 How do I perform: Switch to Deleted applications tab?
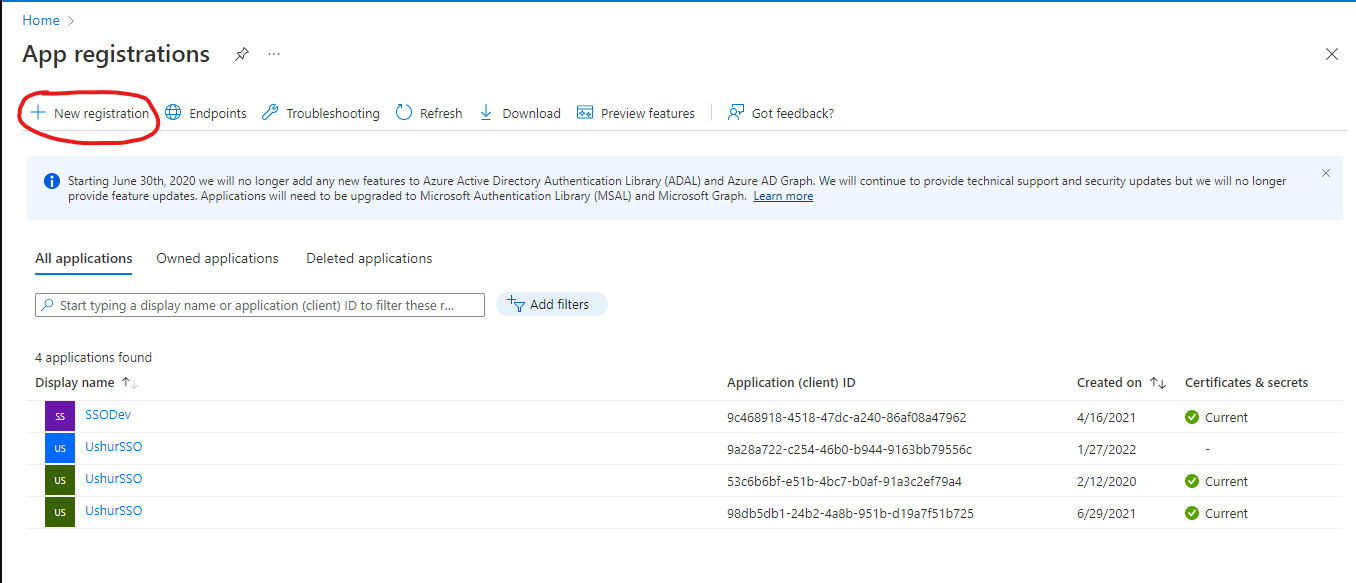point(369,259)
